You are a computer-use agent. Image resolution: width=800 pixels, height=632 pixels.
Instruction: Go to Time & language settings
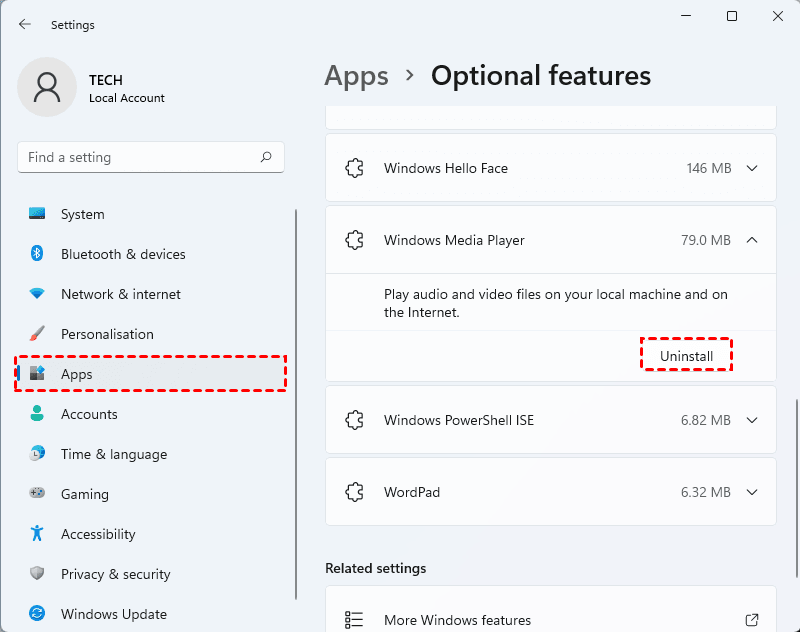click(x=113, y=454)
